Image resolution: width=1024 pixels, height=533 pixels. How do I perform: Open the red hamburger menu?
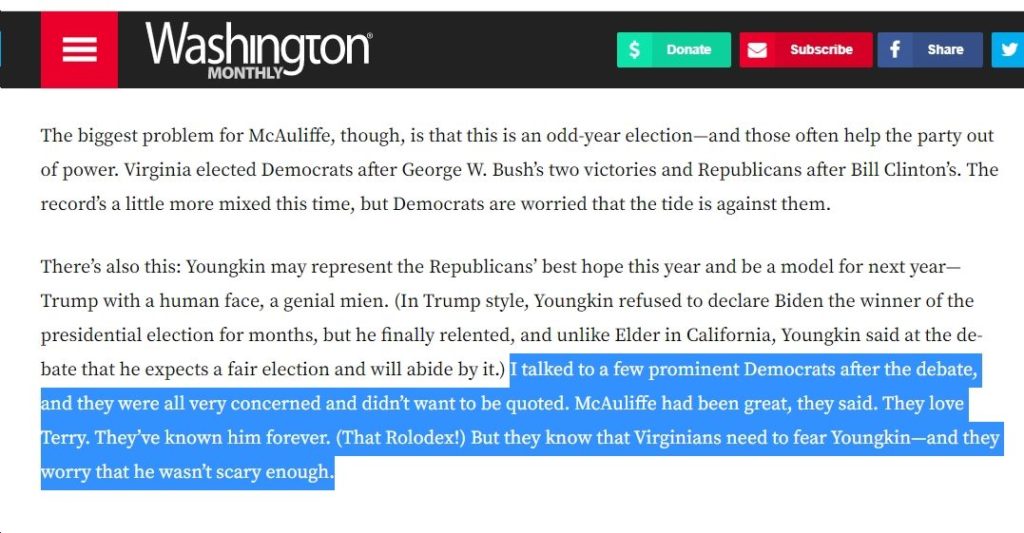tap(79, 50)
